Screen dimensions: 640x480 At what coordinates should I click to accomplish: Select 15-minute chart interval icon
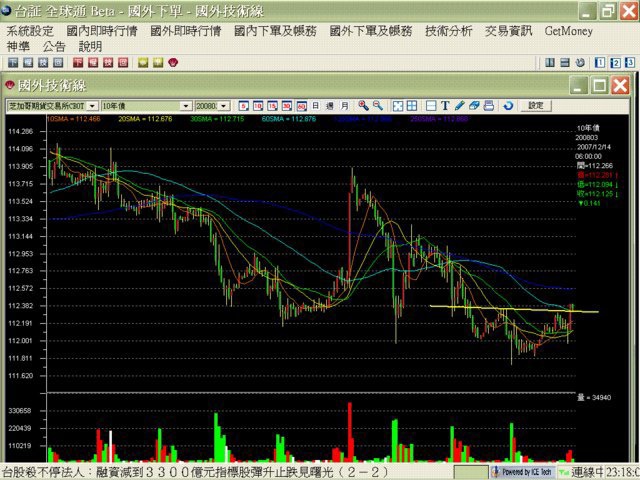[x=272, y=106]
